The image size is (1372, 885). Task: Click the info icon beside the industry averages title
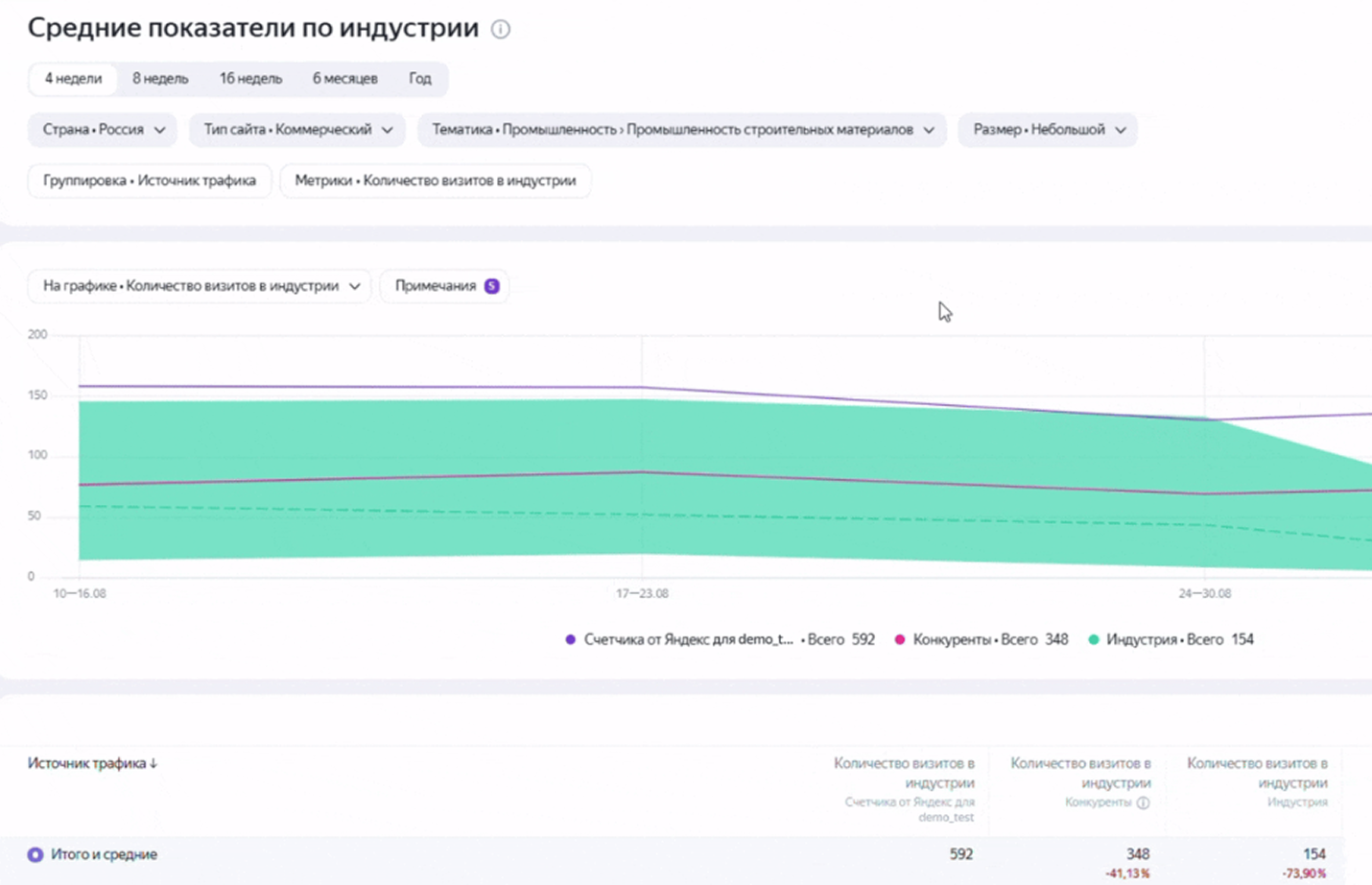point(501,29)
